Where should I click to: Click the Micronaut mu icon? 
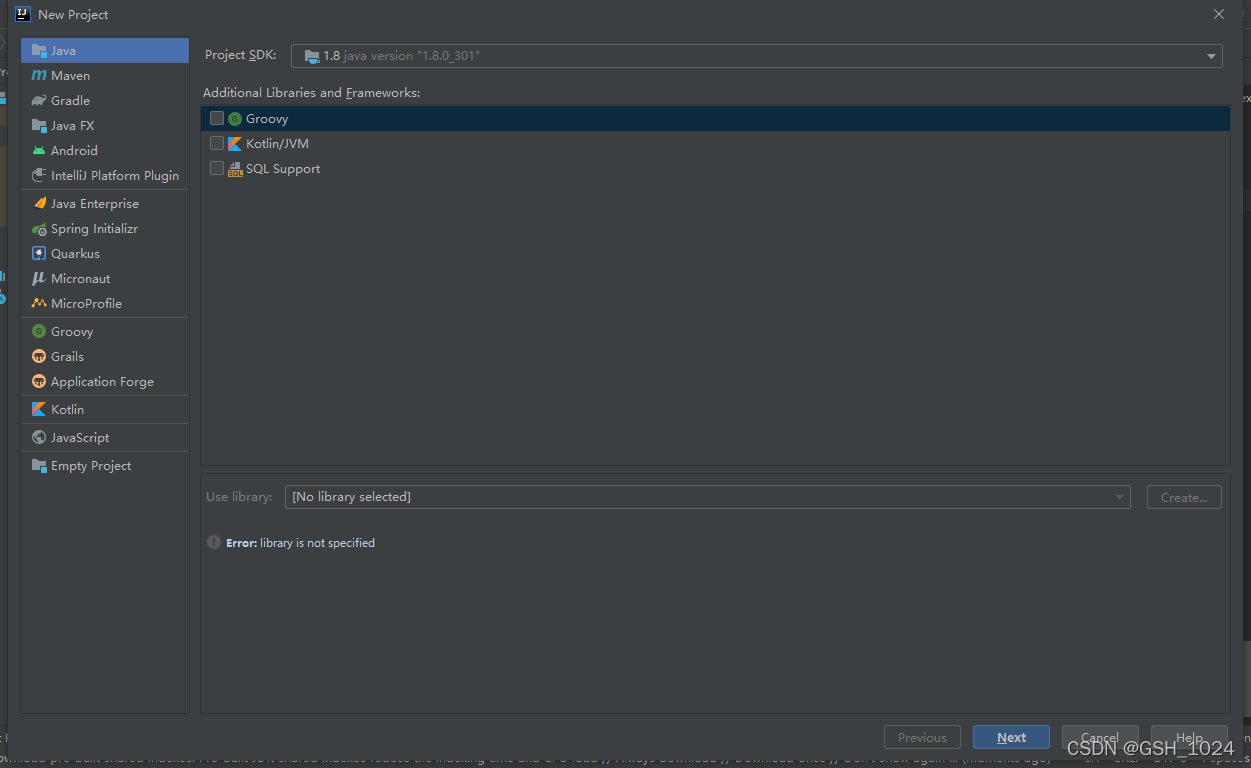tap(39, 278)
